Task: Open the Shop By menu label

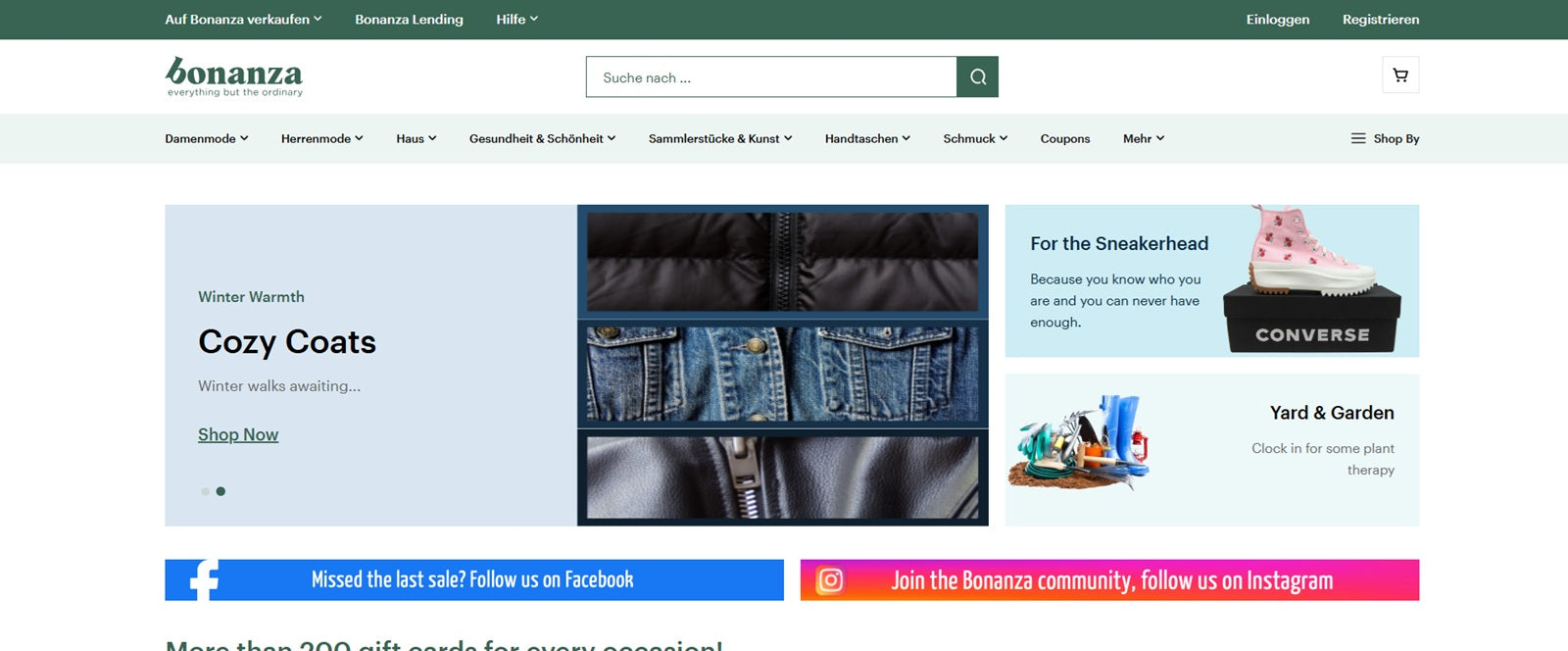Action: 1396,138
